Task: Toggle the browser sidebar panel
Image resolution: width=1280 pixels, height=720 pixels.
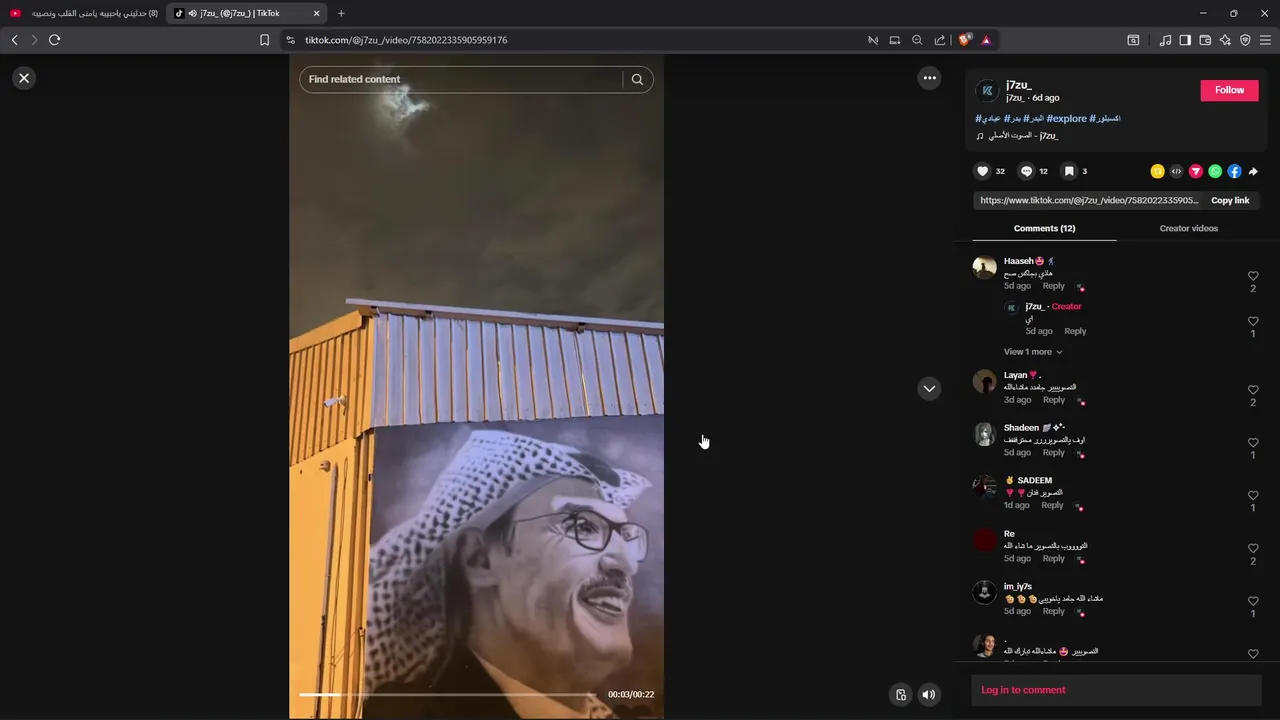Action: [1185, 40]
